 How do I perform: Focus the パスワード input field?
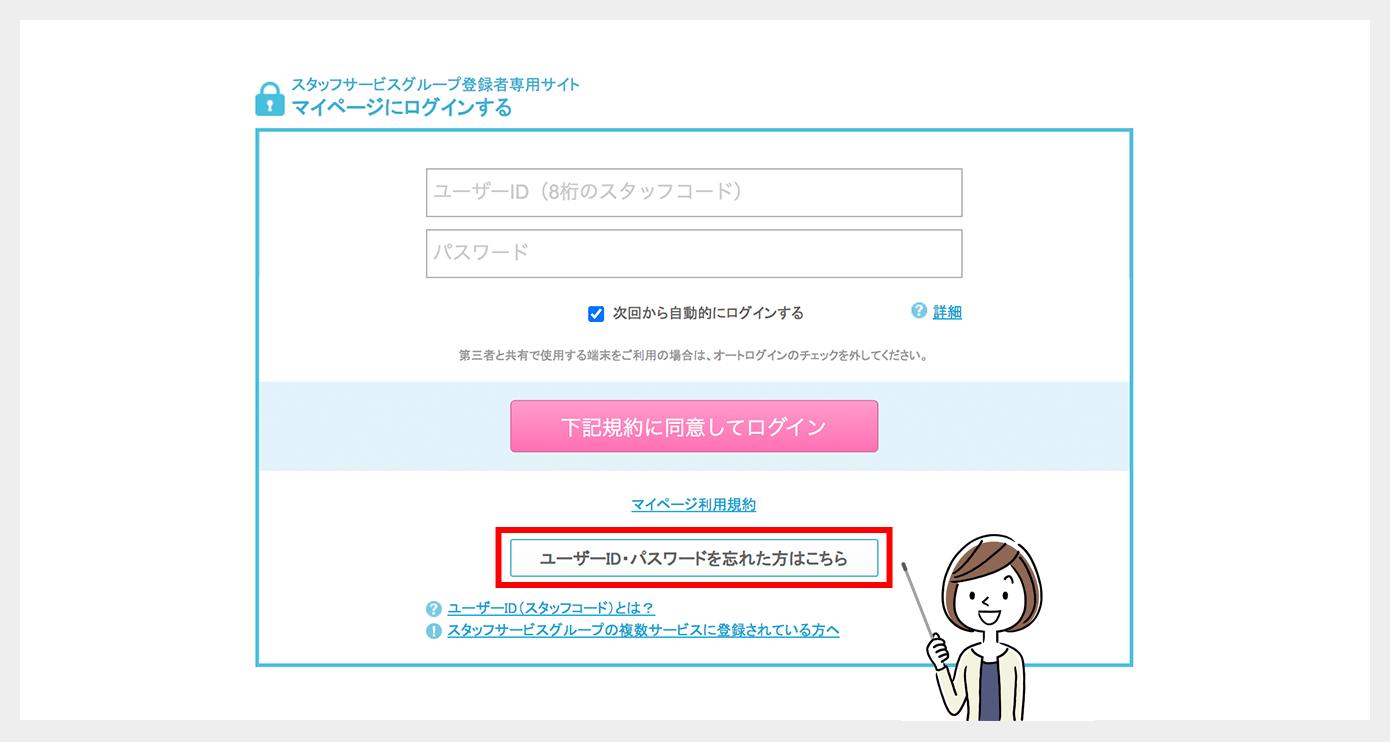pyautogui.click(x=694, y=254)
